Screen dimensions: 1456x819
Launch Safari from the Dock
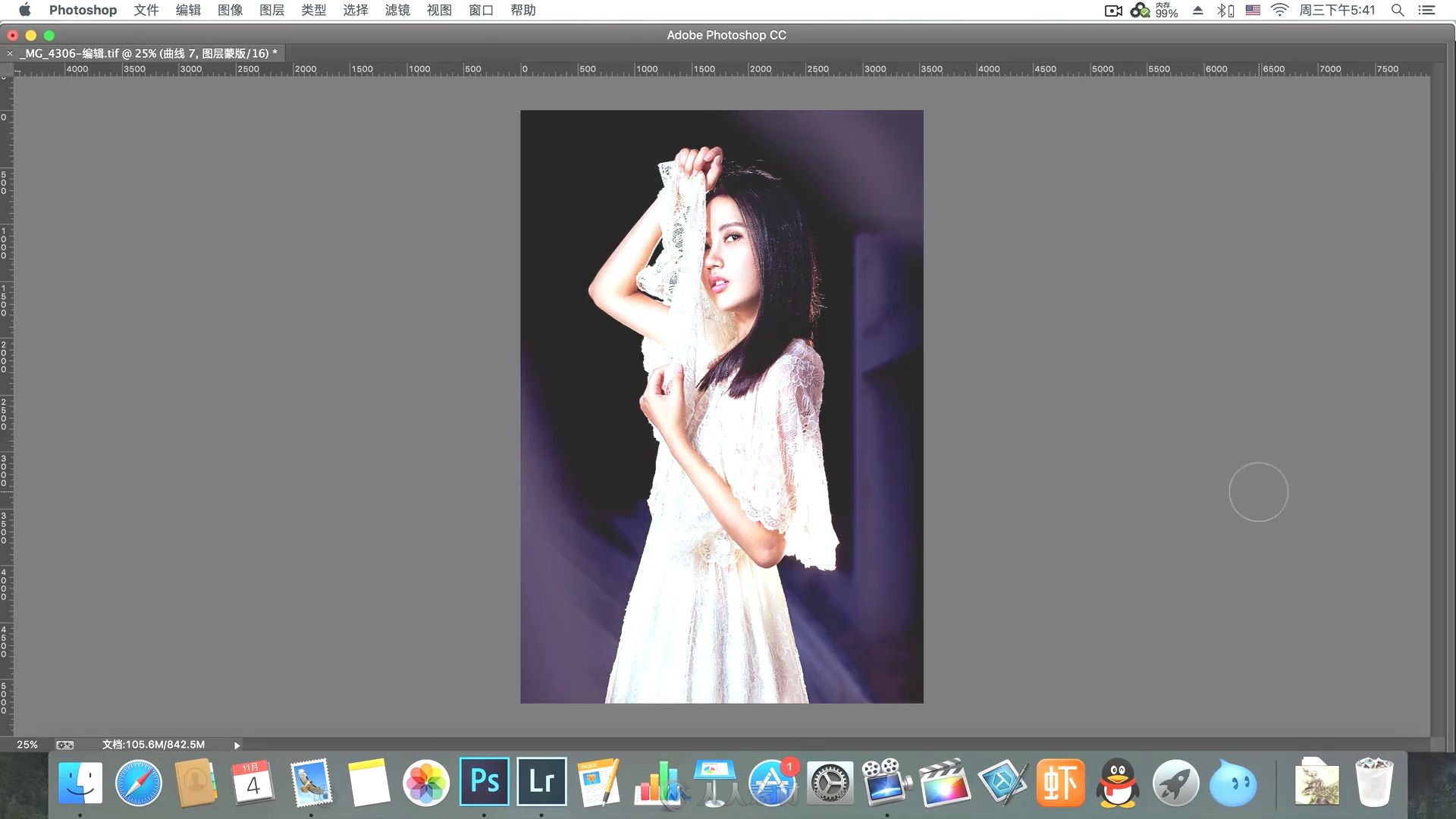[139, 783]
